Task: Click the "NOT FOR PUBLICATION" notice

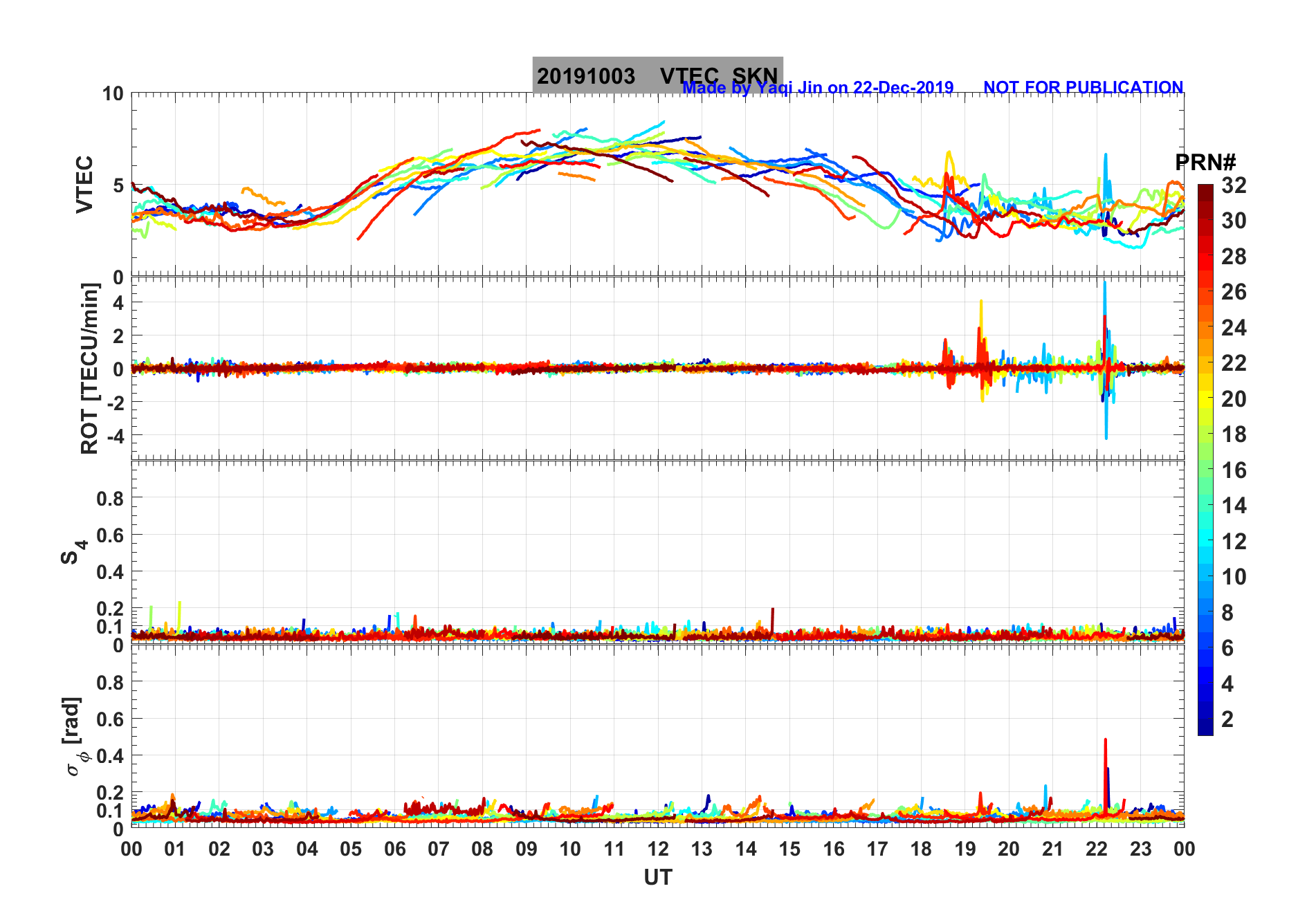Action: pos(1084,88)
